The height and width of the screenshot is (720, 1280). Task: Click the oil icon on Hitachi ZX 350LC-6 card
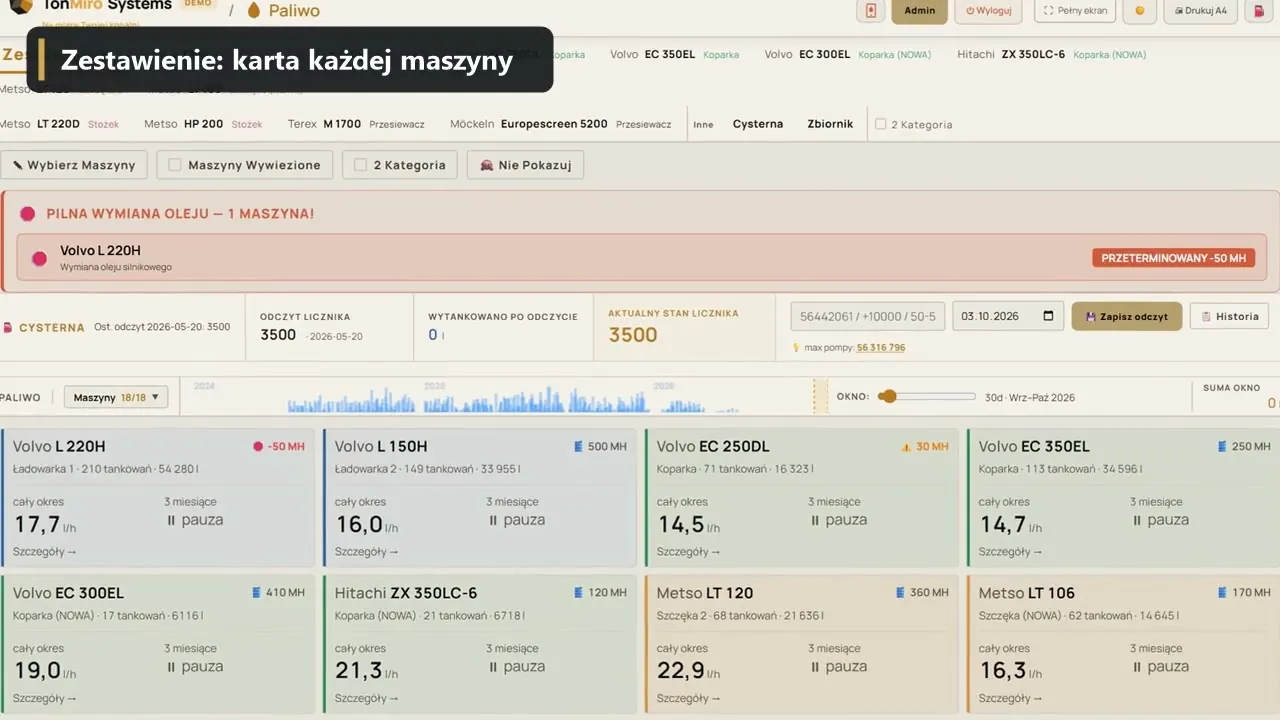578,593
